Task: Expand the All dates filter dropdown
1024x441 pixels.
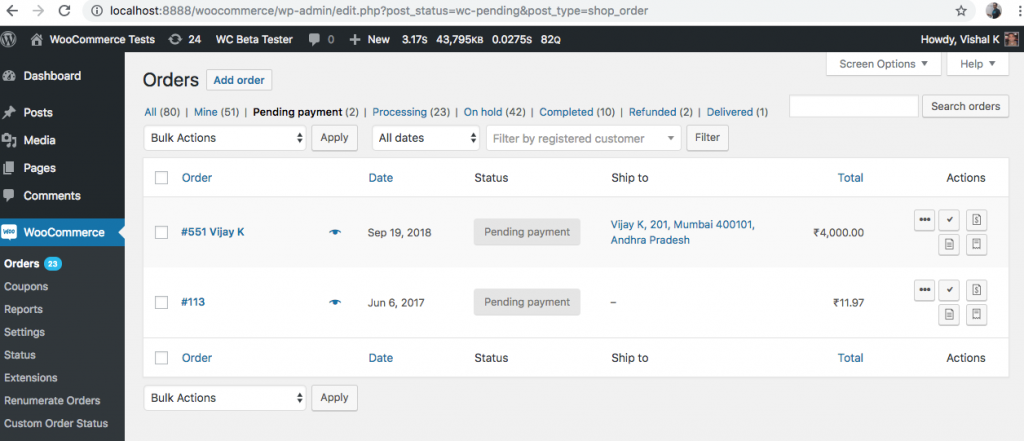Action: (425, 138)
